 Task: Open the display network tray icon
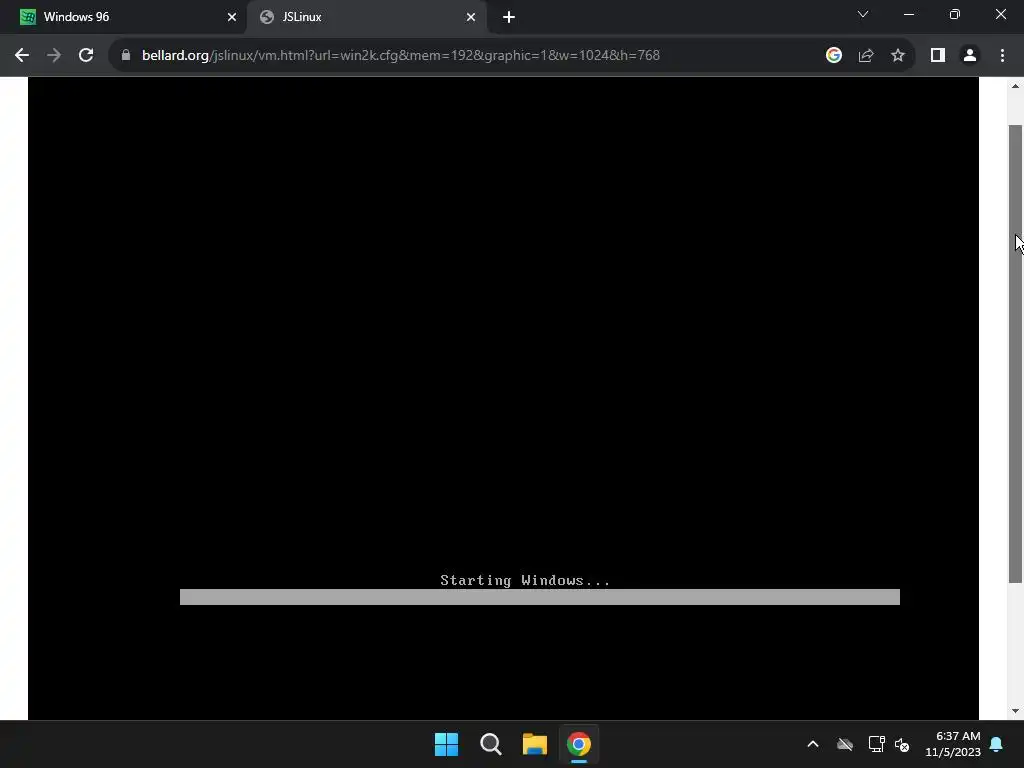pos(876,744)
